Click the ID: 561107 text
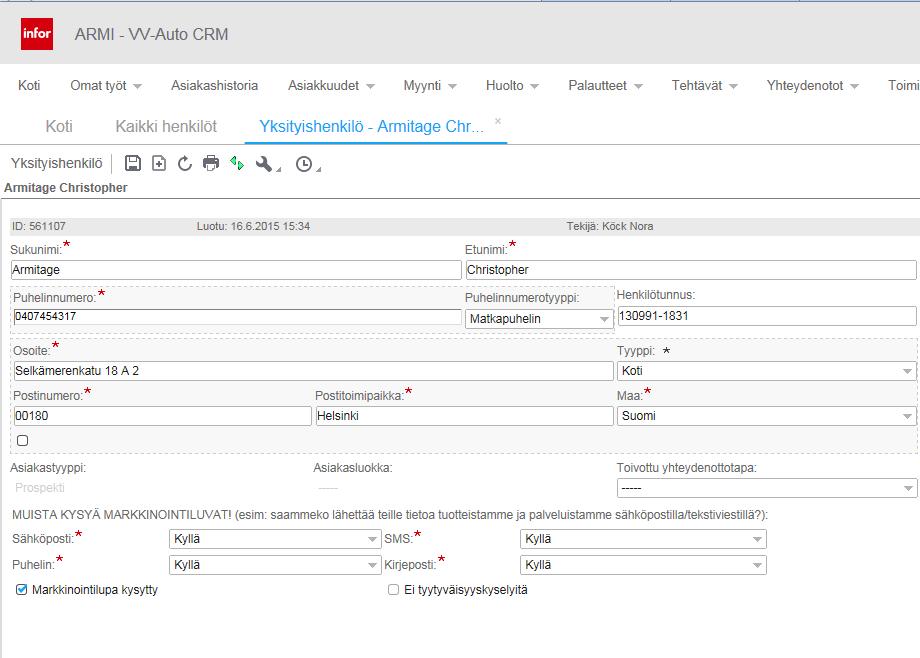 39,226
